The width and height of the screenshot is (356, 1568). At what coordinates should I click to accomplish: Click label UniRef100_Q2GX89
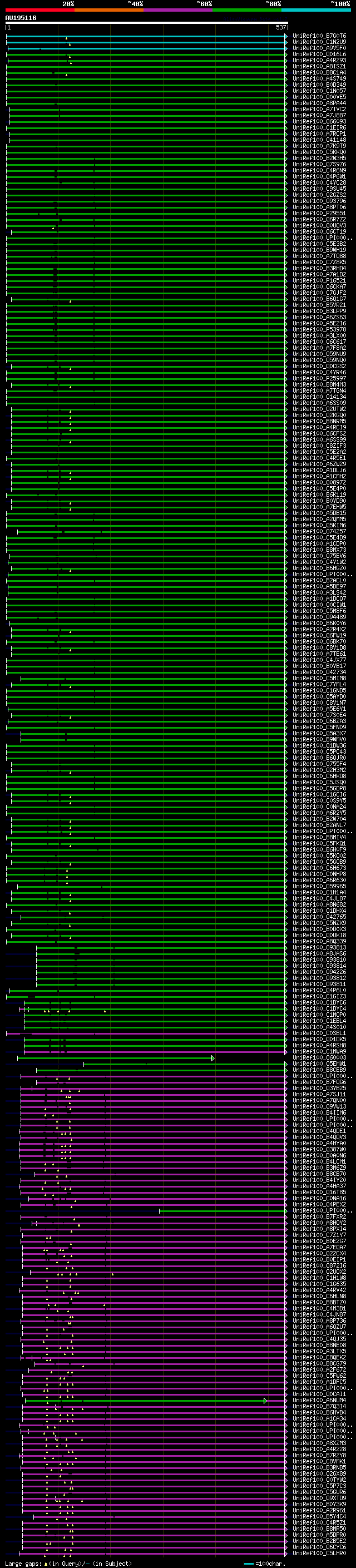pos(319,1473)
